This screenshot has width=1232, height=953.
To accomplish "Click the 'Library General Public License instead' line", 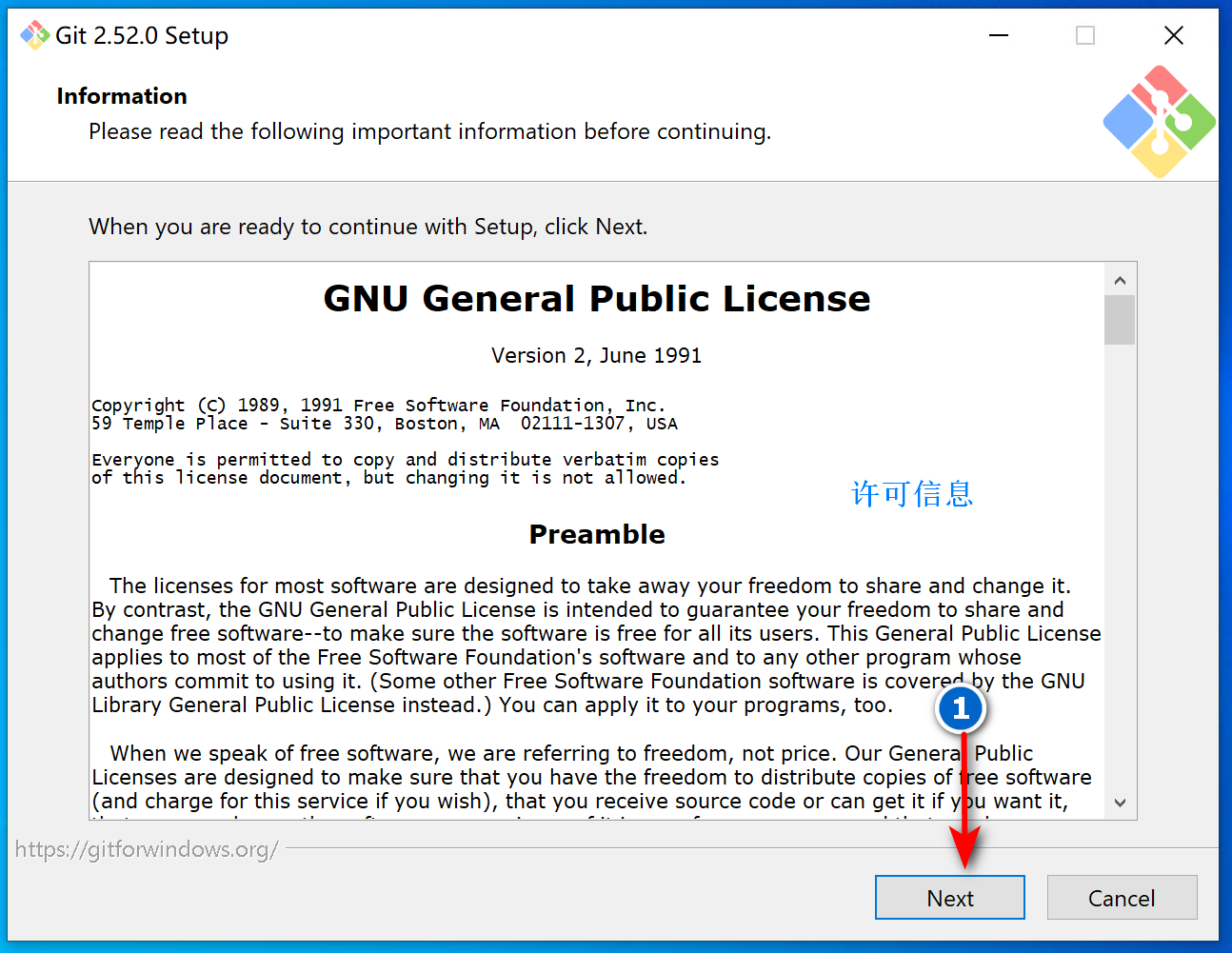I will point(492,705).
